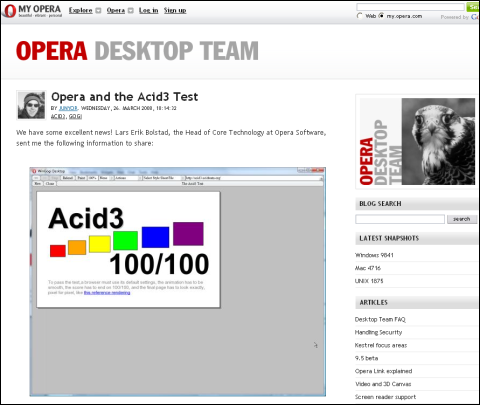This screenshot has height=405, width=480.
Task: Click the author avatar photo
Action: tap(31, 105)
